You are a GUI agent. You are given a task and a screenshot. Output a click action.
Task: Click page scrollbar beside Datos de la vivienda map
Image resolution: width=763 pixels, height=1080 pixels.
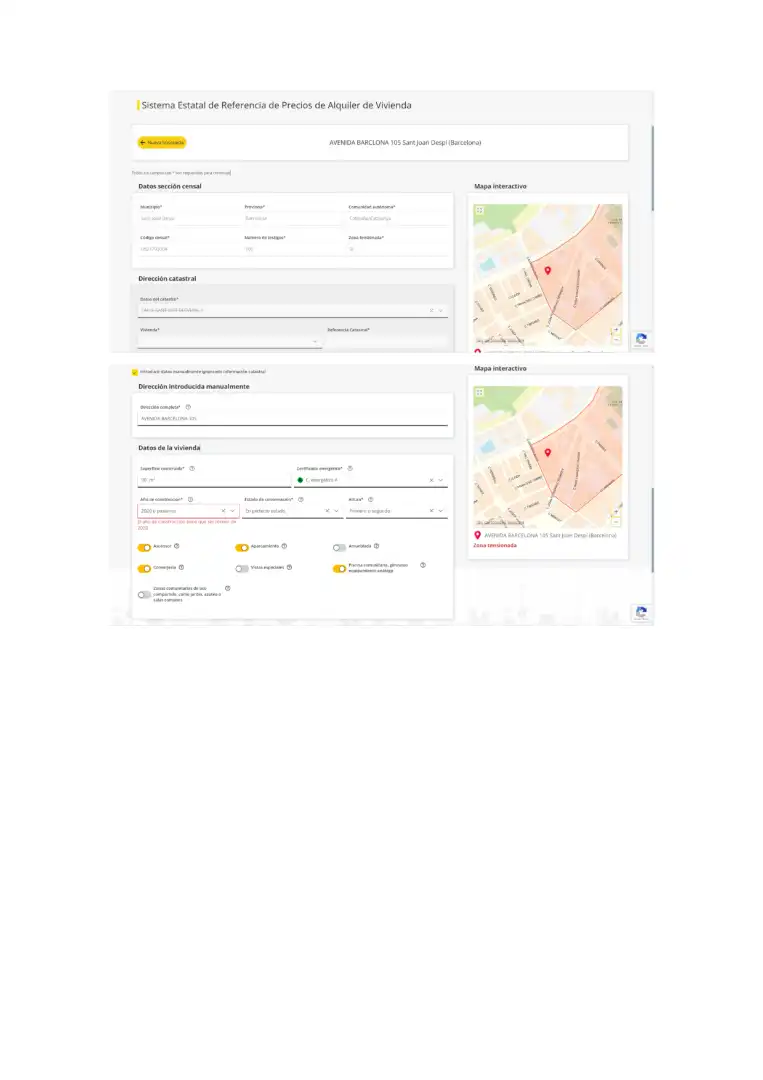[652, 529]
